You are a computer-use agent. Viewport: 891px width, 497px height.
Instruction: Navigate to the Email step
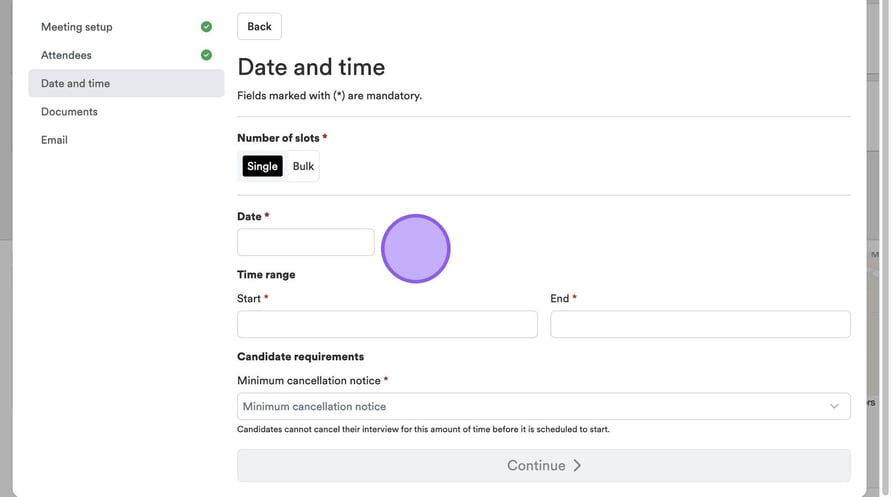(x=54, y=140)
